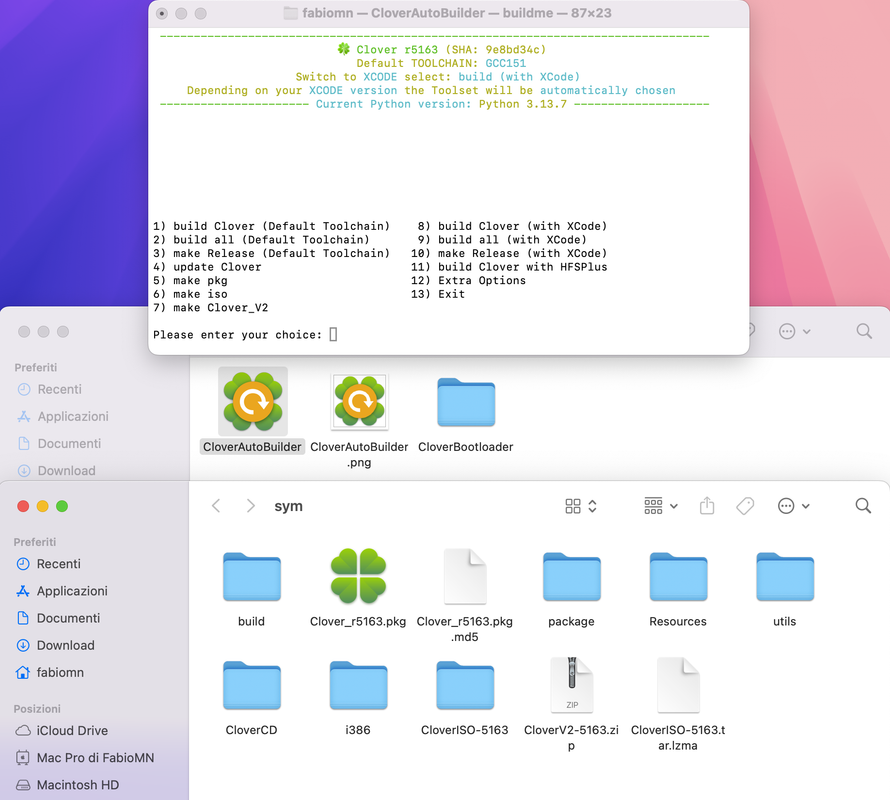Click the search icon in sym window
The height and width of the screenshot is (800, 890).
point(863,505)
